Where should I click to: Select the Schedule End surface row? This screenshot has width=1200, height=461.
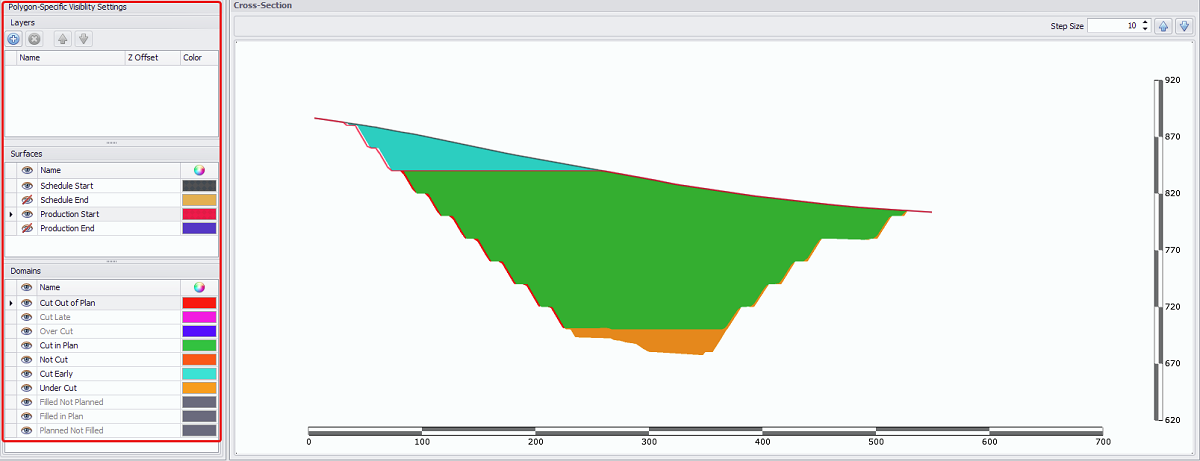coord(112,200)
